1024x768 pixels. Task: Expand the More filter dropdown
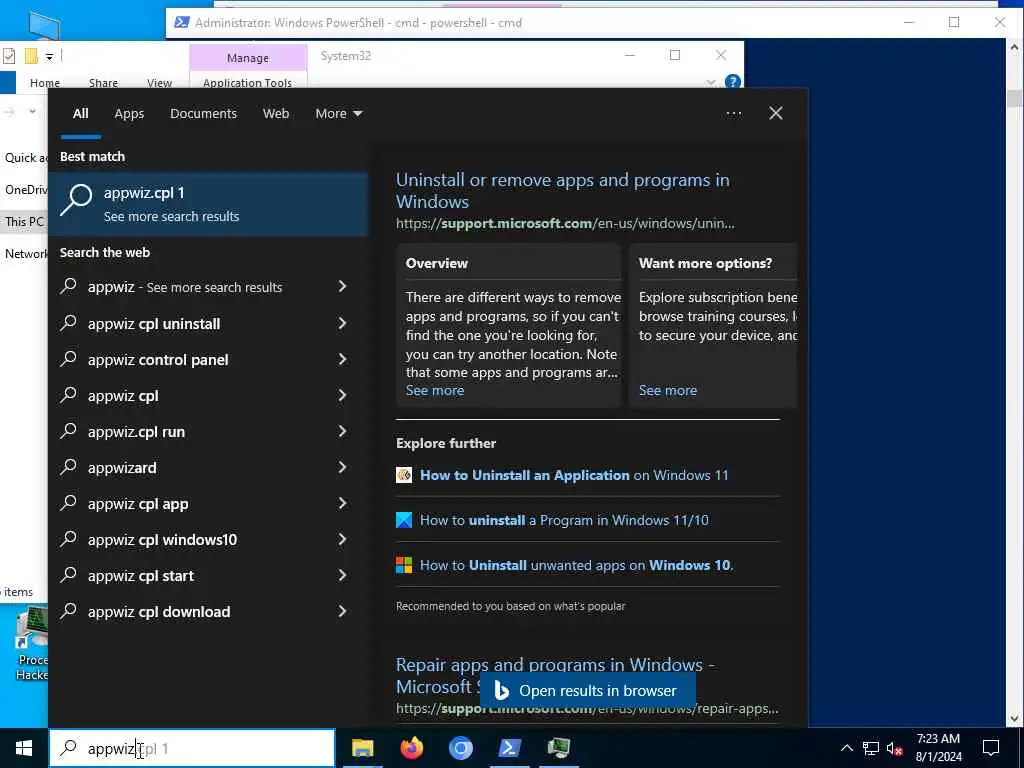(338, 114)
